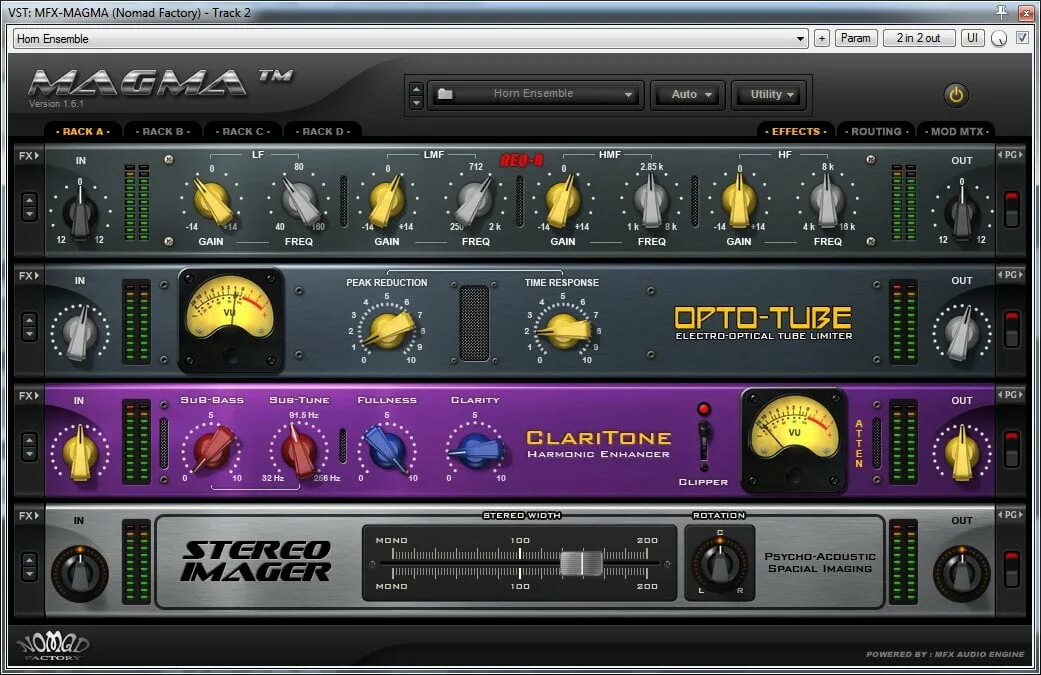1041x675 pixels.
Task: Click the LF GAIN knob on REQ-4
Action: 212,200
